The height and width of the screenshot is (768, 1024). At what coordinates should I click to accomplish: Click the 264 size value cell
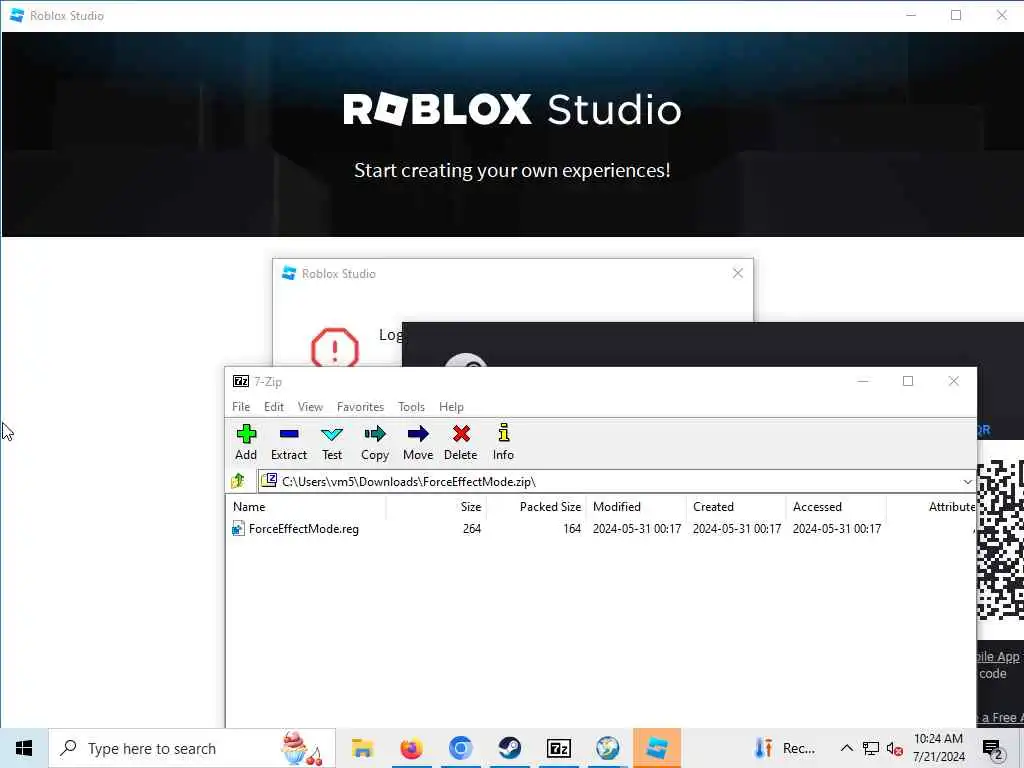click(x=472, y=529)
